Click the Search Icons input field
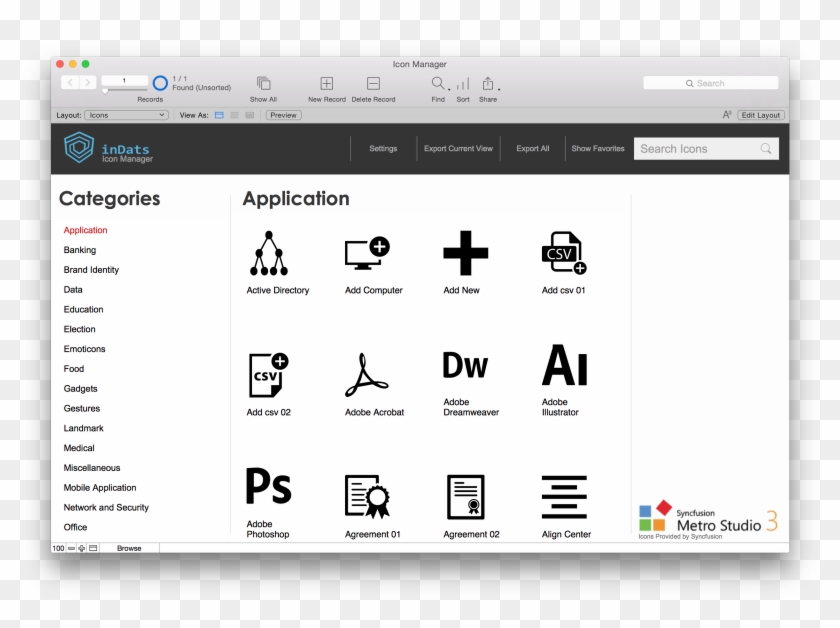This screenshot has width=840, height=628. (706, 148)
